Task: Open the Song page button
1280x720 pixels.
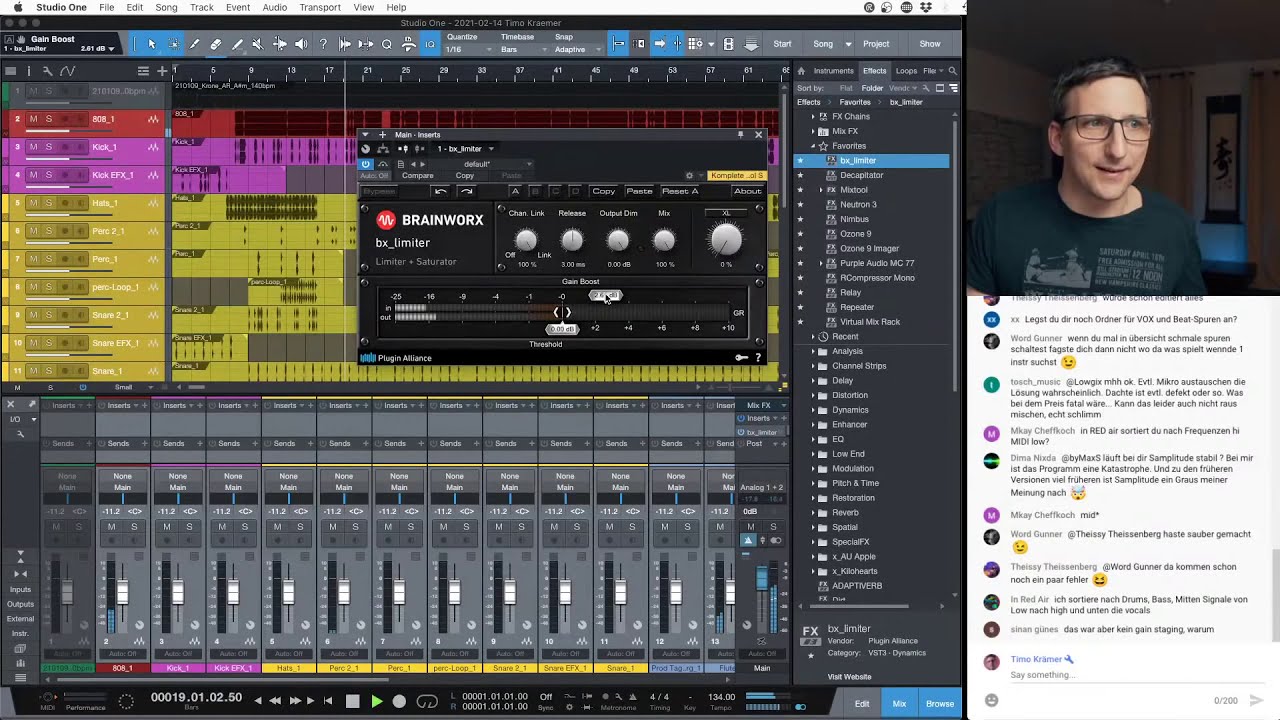Action: tap(823, 44)
